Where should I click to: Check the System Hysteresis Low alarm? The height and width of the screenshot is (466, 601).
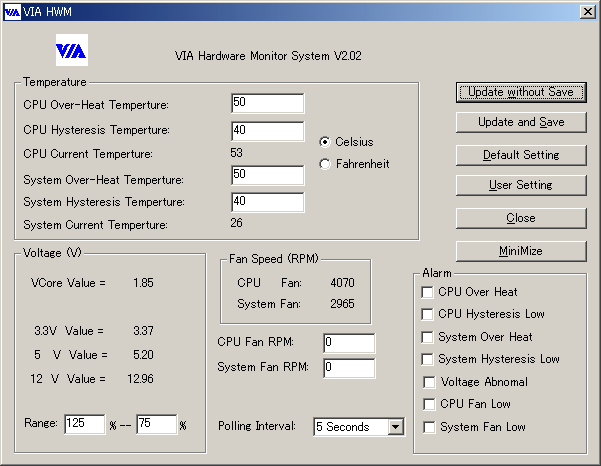427,359
